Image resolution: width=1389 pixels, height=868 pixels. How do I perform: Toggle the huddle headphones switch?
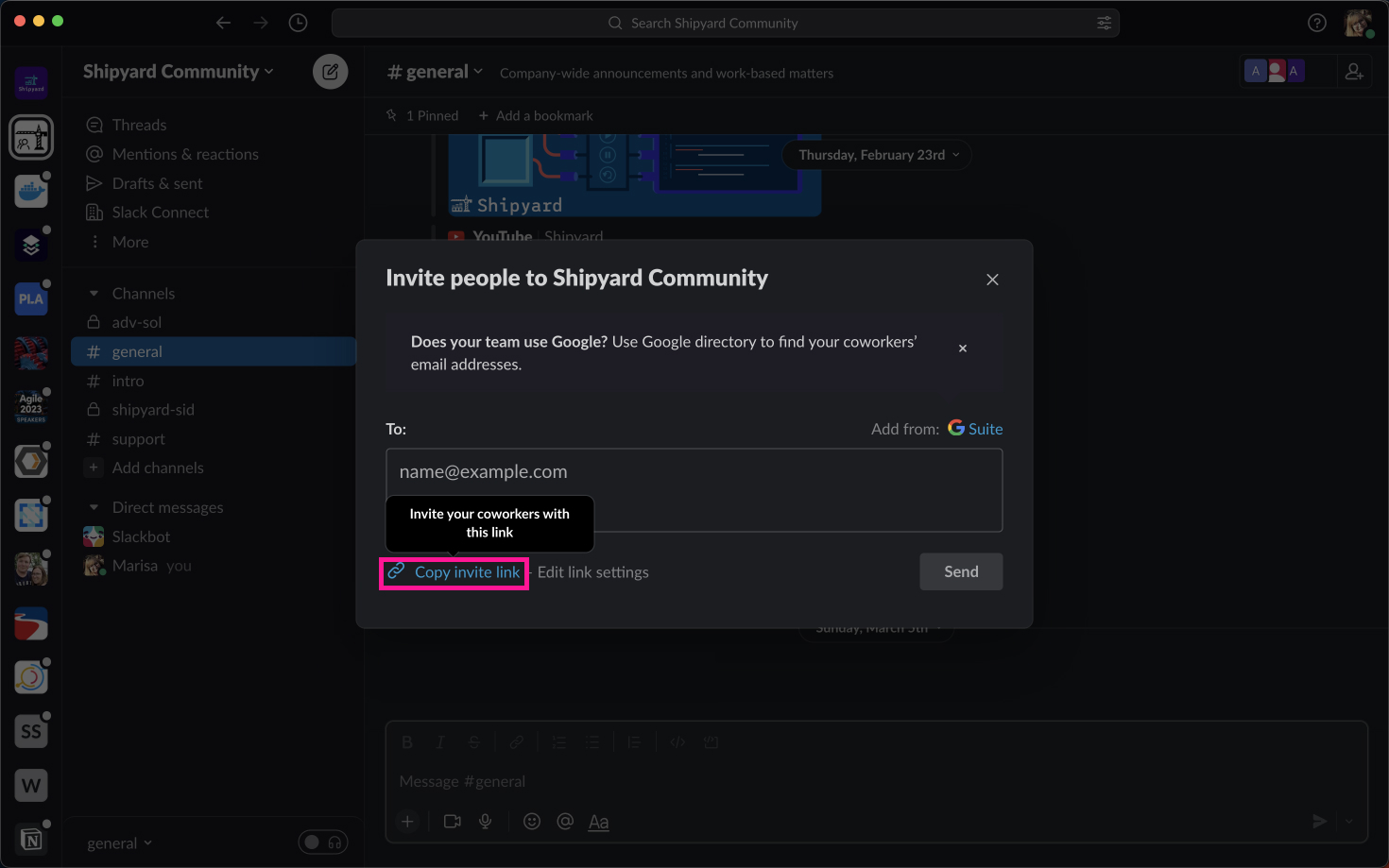(322, 842)
